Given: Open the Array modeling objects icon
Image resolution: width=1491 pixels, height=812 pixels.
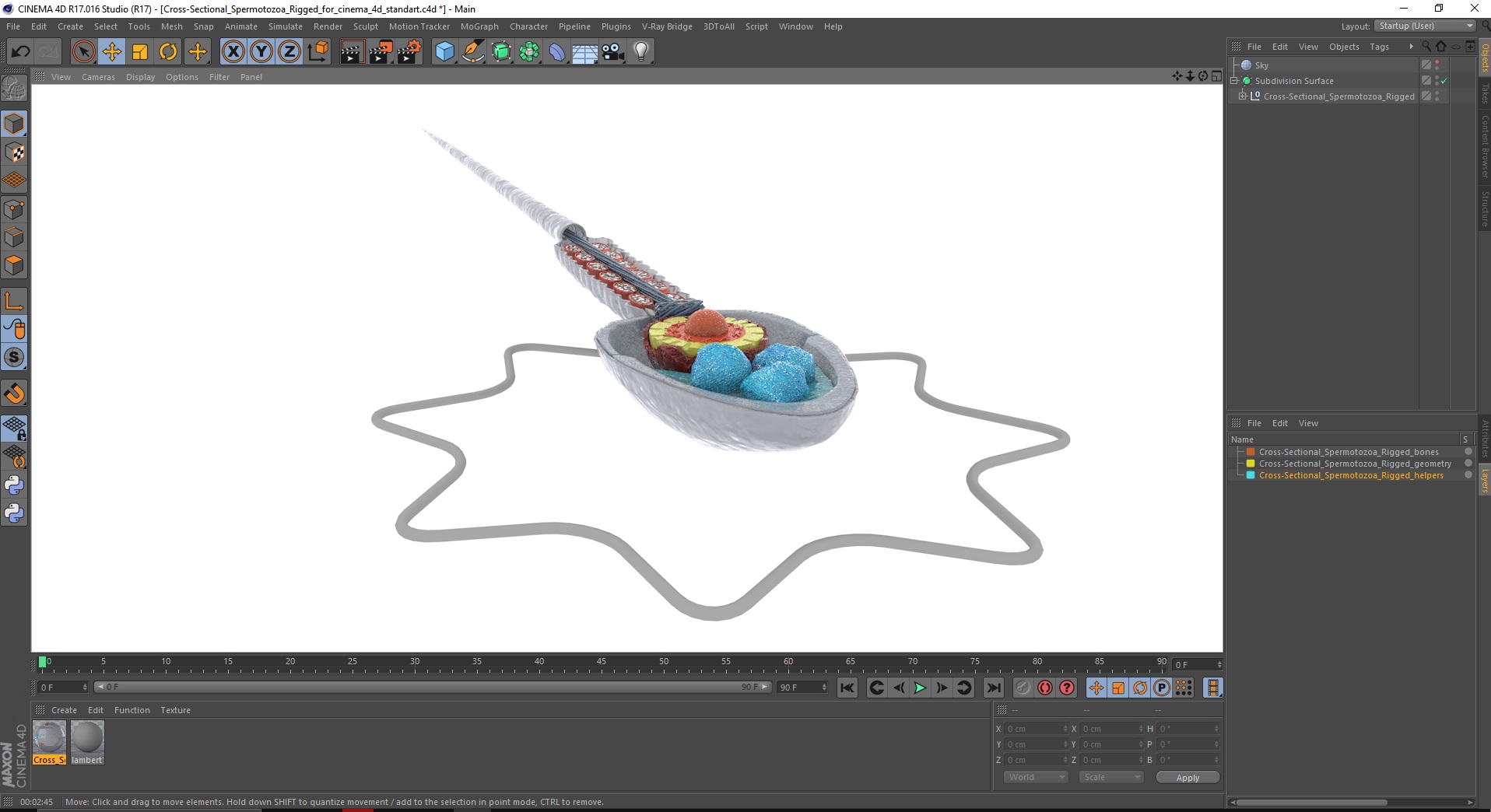Looking at the screenshot, I should tap(530, 52).
